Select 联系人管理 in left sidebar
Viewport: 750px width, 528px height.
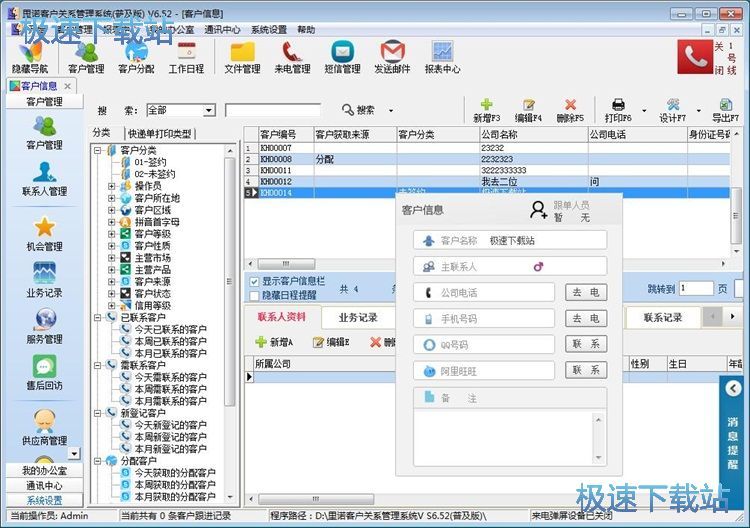coord(44,179)
